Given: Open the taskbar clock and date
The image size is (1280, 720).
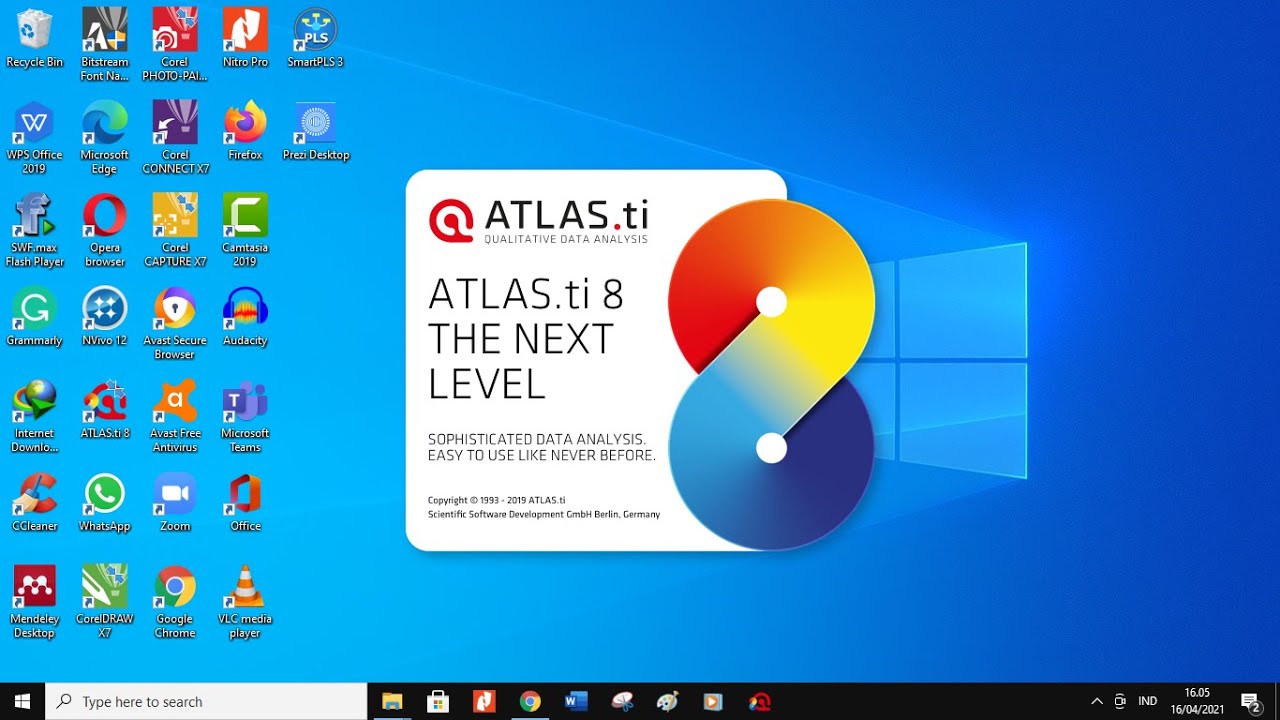Looking at the screenshot, I should [1197, 701].
